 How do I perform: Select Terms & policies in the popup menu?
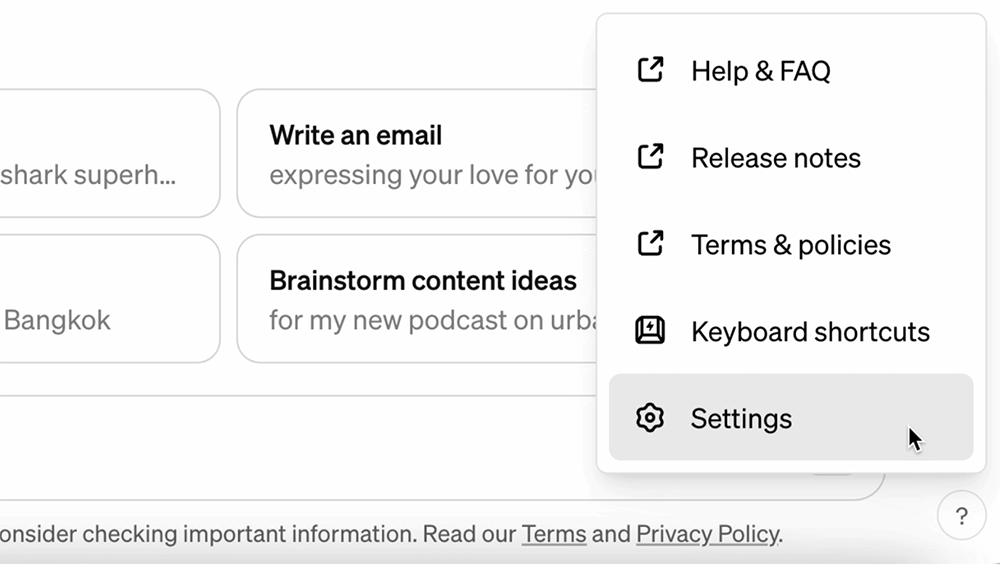click(x=791, y=244)
